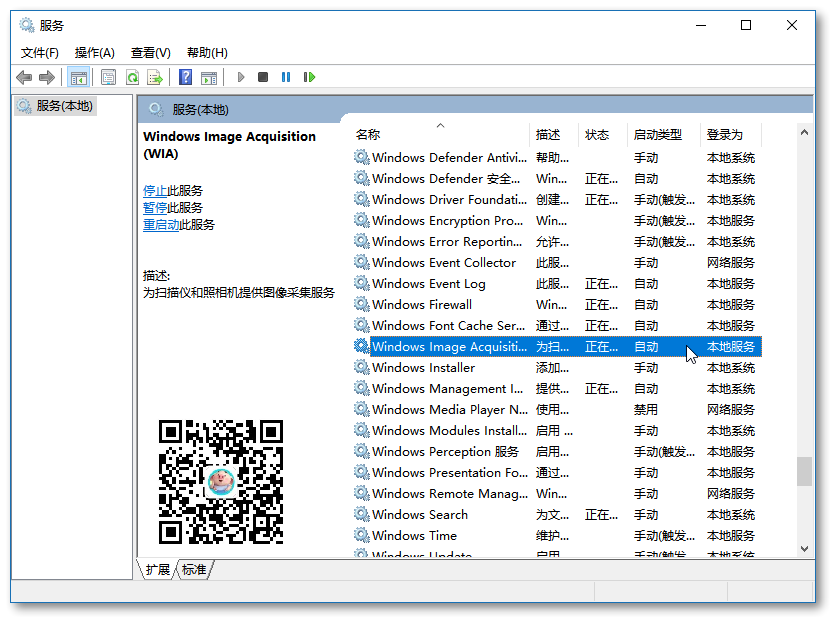Open Help with the blue question mark icon
831x618 pixels.
(x=185, y=77)
